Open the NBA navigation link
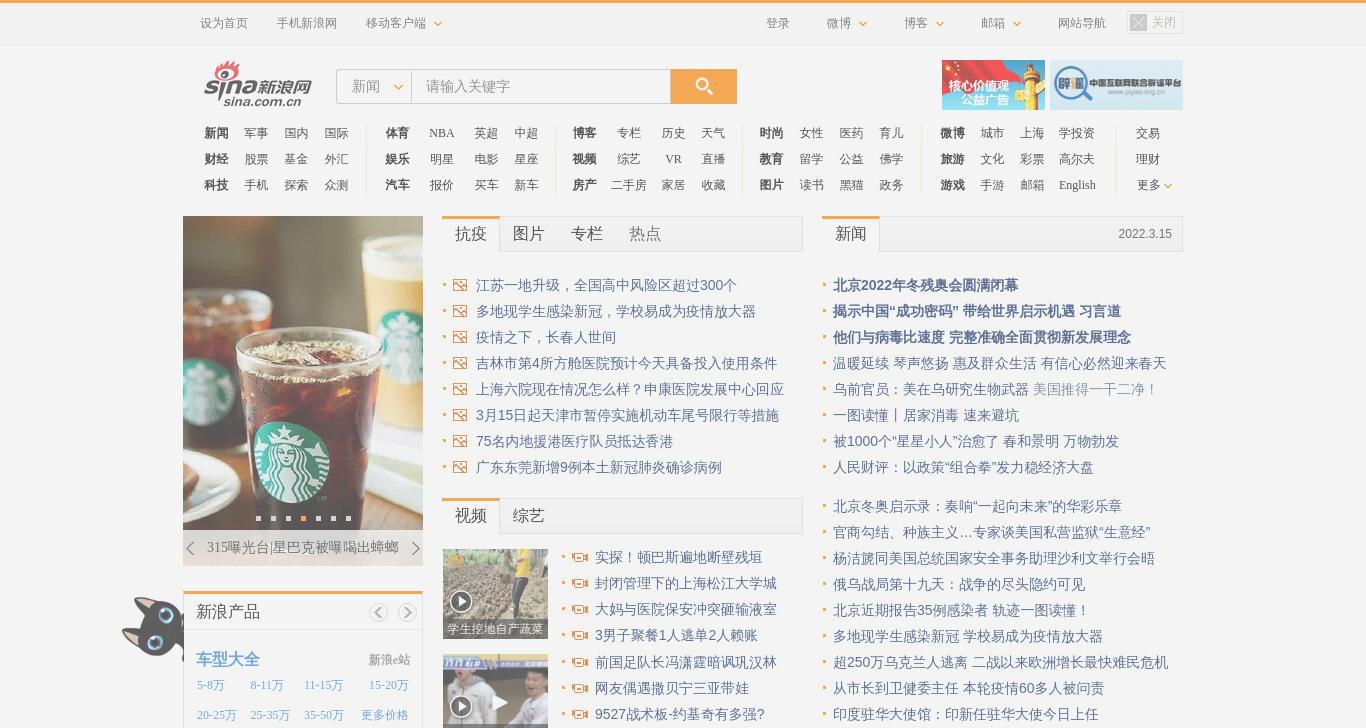The height and width of the screenshot is (728, 1366). (441, 133)
